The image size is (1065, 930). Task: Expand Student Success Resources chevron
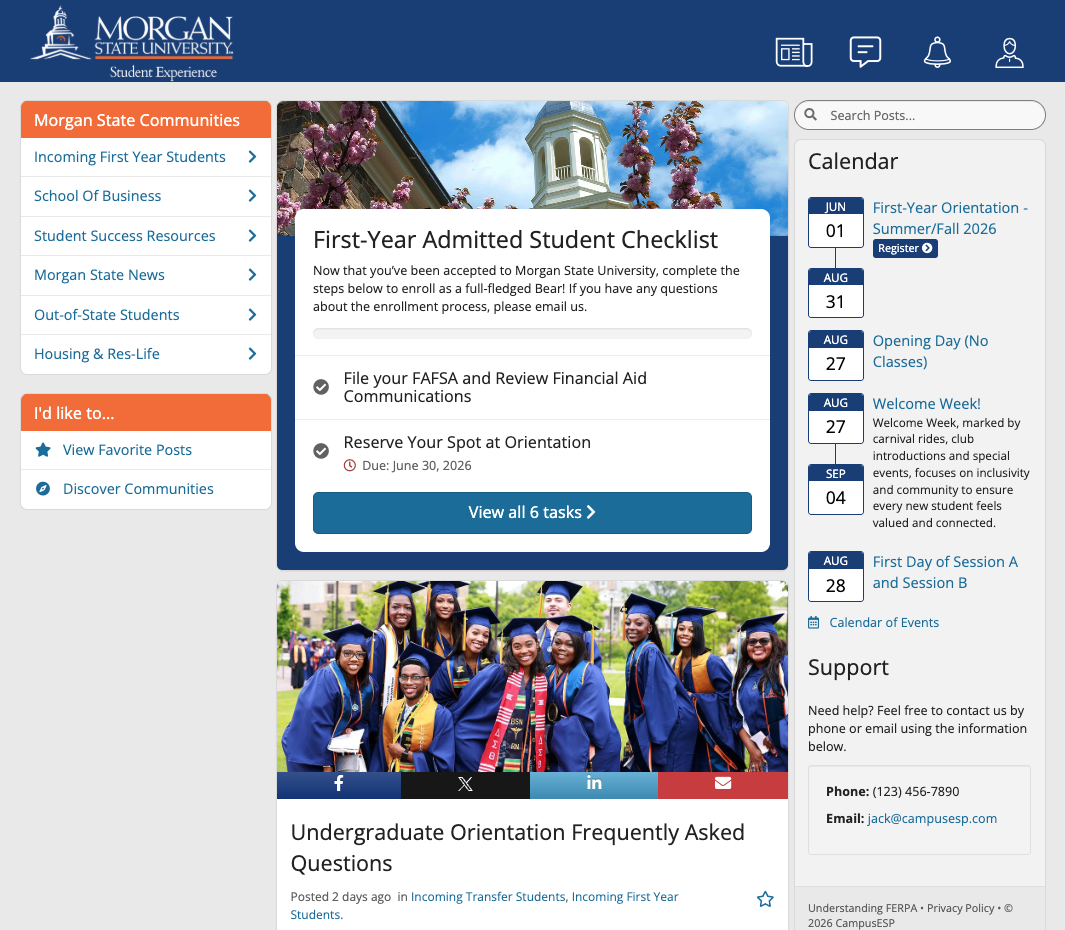(x=252, y=236)
